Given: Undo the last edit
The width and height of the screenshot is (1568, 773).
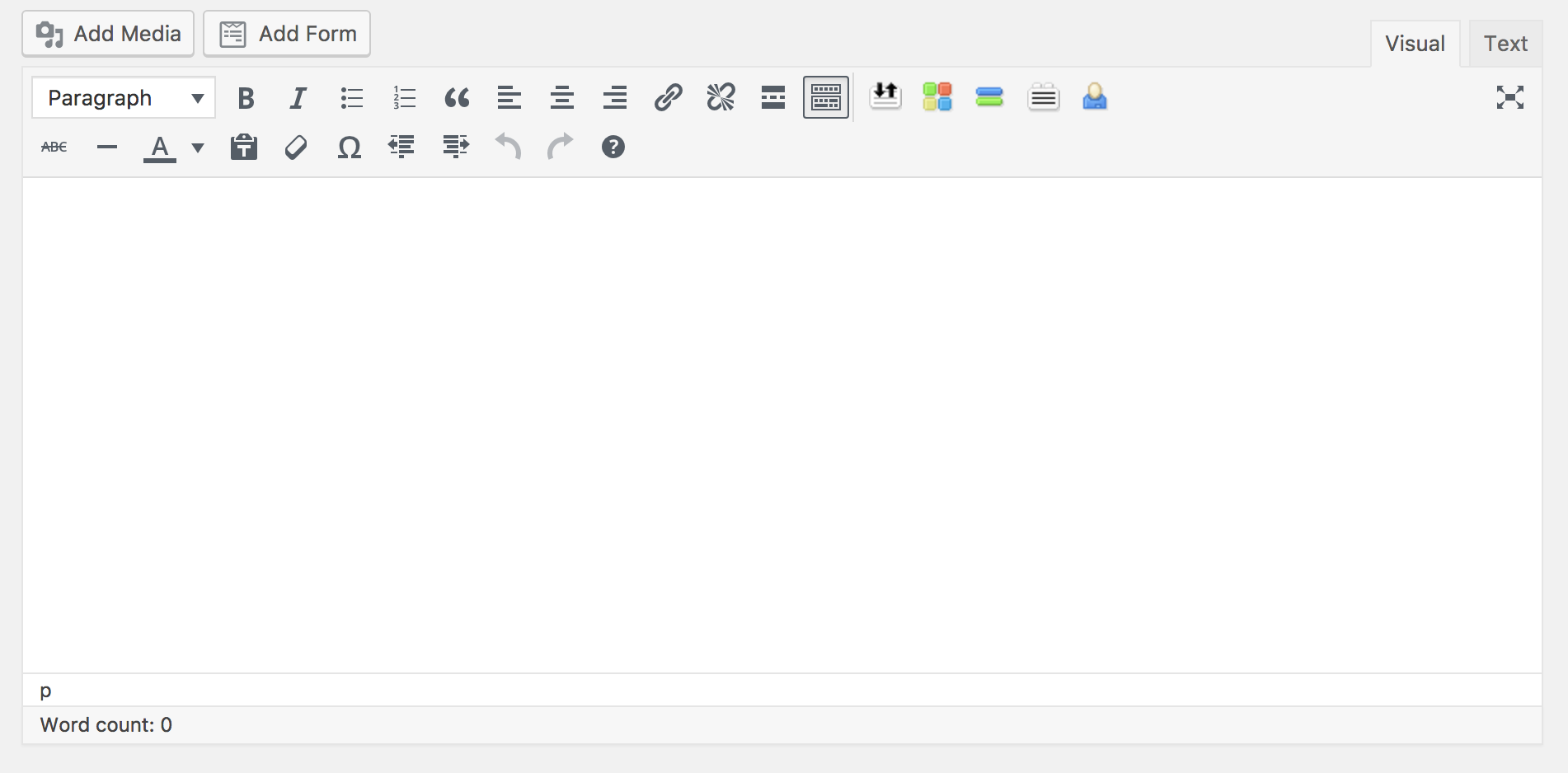Looking at the screenshot, I should [x=508, y=148].
